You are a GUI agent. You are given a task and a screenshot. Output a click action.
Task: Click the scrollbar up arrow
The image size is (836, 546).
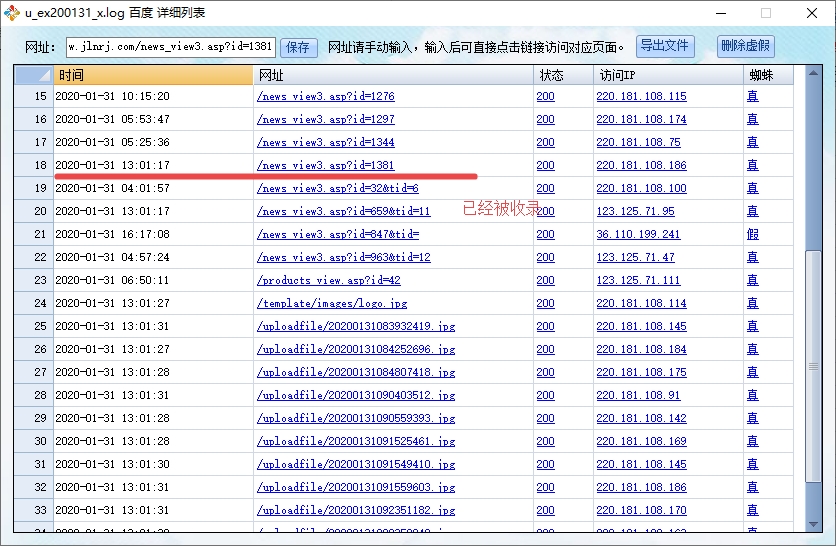(x=811, y=76)
